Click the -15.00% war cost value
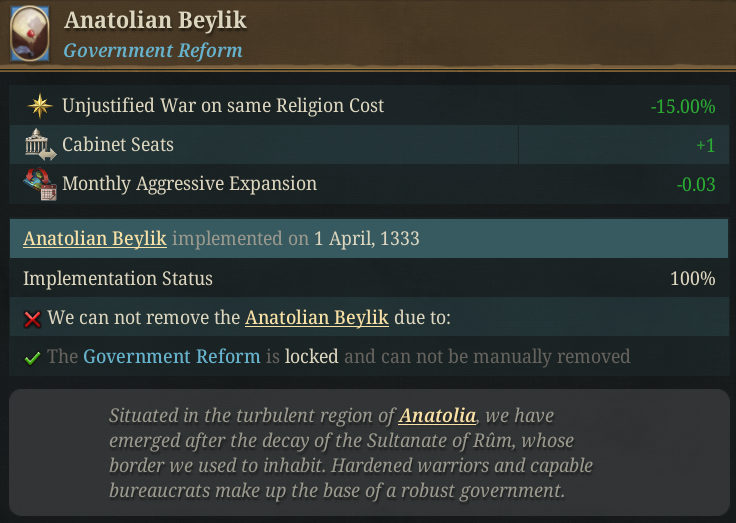Image resolution: width=736 pixels, height=523 pixels. tap(683, 106)
